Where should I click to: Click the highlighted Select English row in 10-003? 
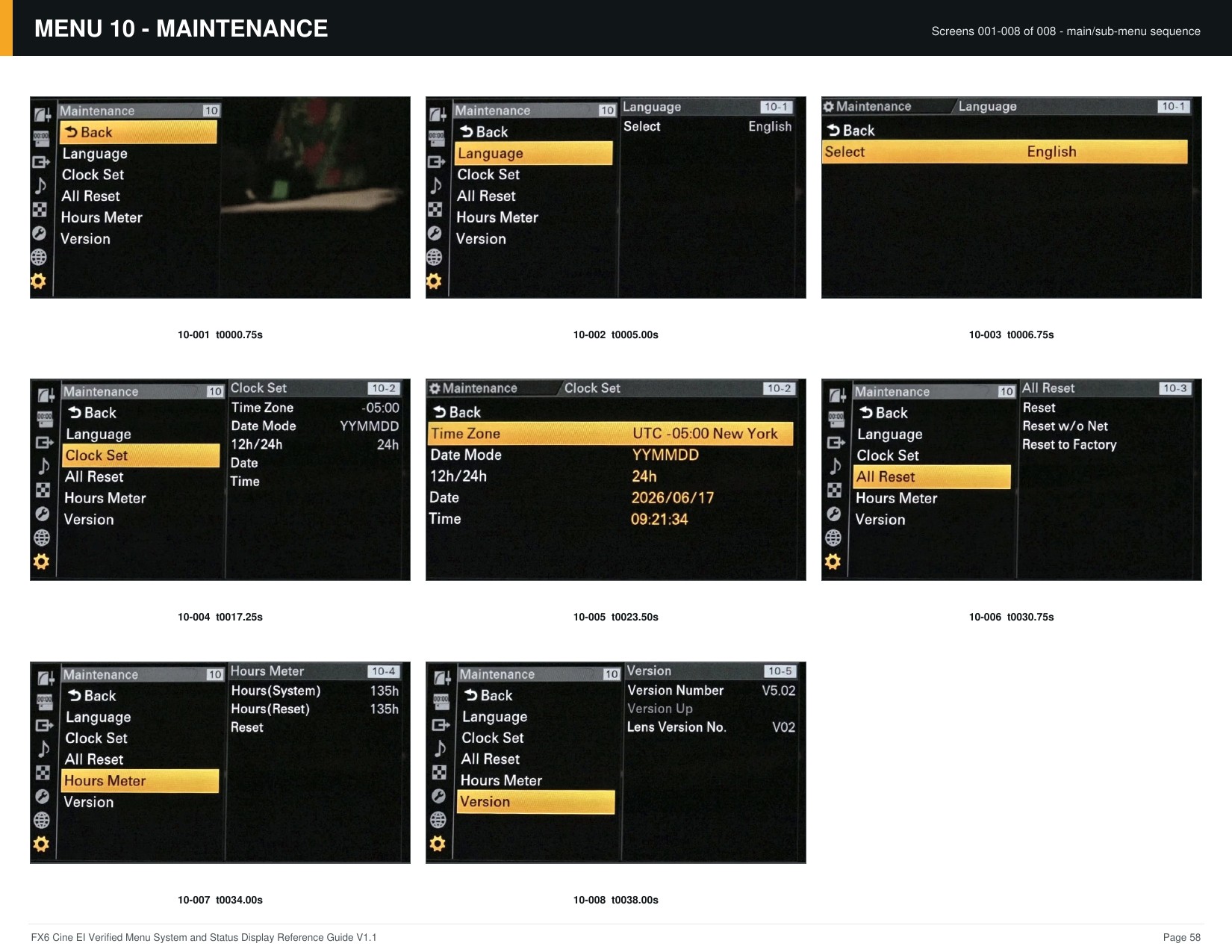pyautogui.click(x=1005, y=152)
